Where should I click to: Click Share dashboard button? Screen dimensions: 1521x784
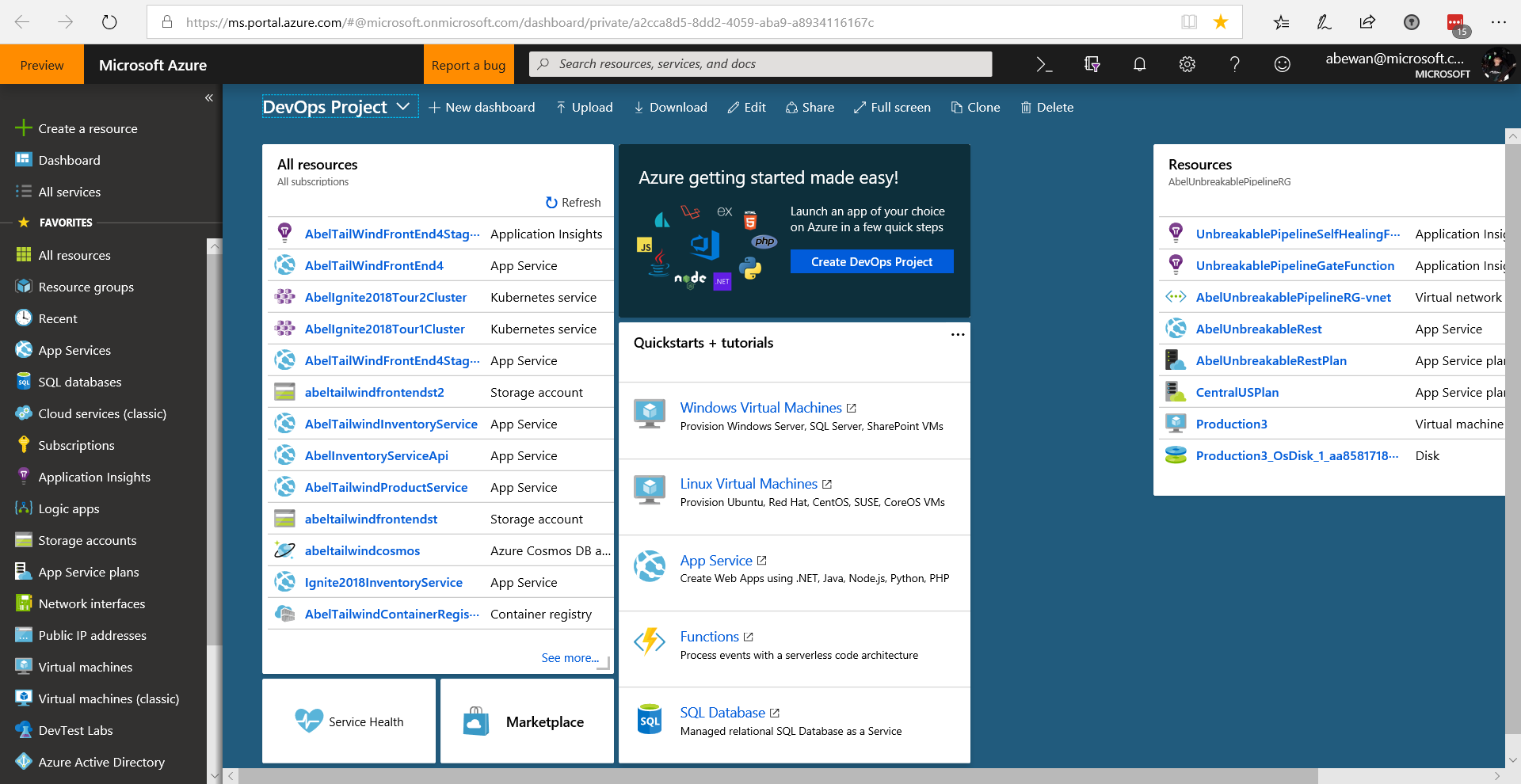[810, 107]
